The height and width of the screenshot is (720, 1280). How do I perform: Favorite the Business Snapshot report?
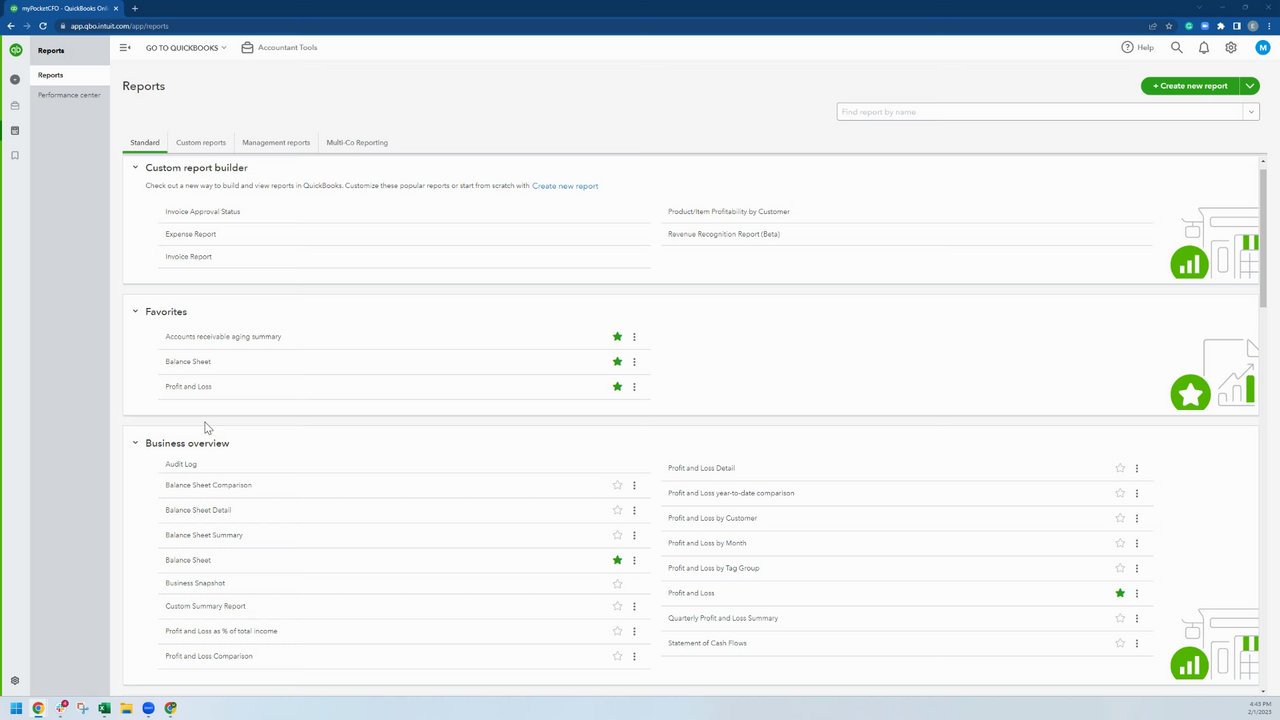(617, 583)
